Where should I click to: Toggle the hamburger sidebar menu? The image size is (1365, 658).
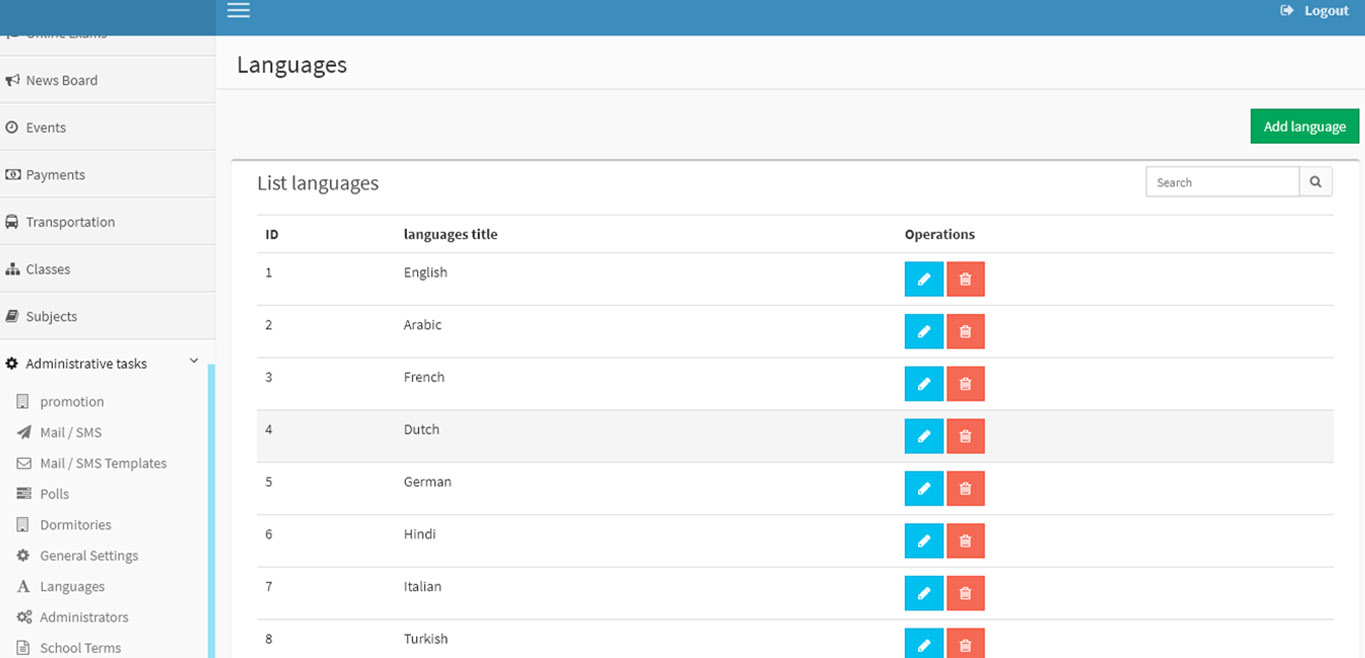(x=238, y=11)
